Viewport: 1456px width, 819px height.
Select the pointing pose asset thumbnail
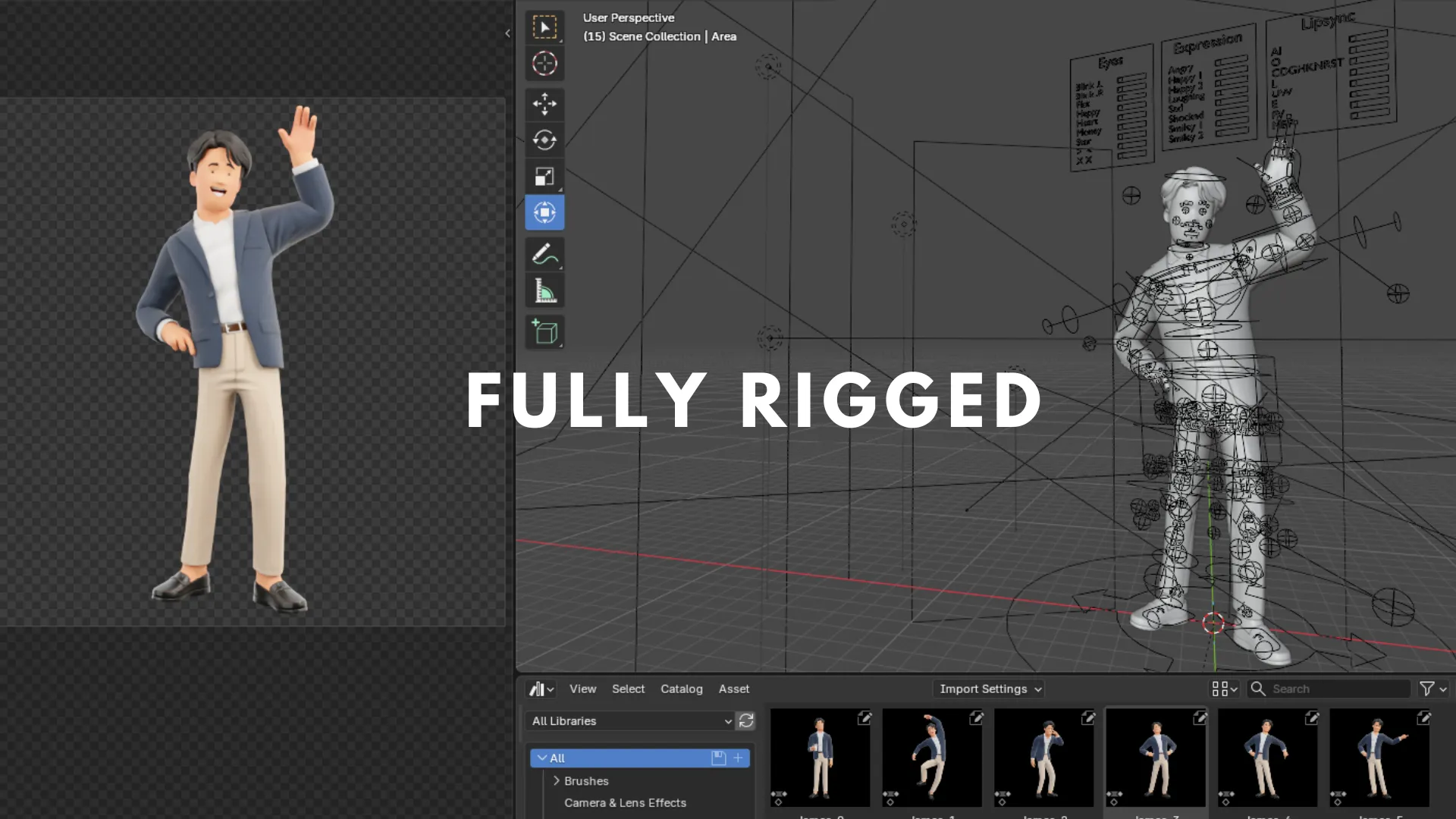point(1379,758)
